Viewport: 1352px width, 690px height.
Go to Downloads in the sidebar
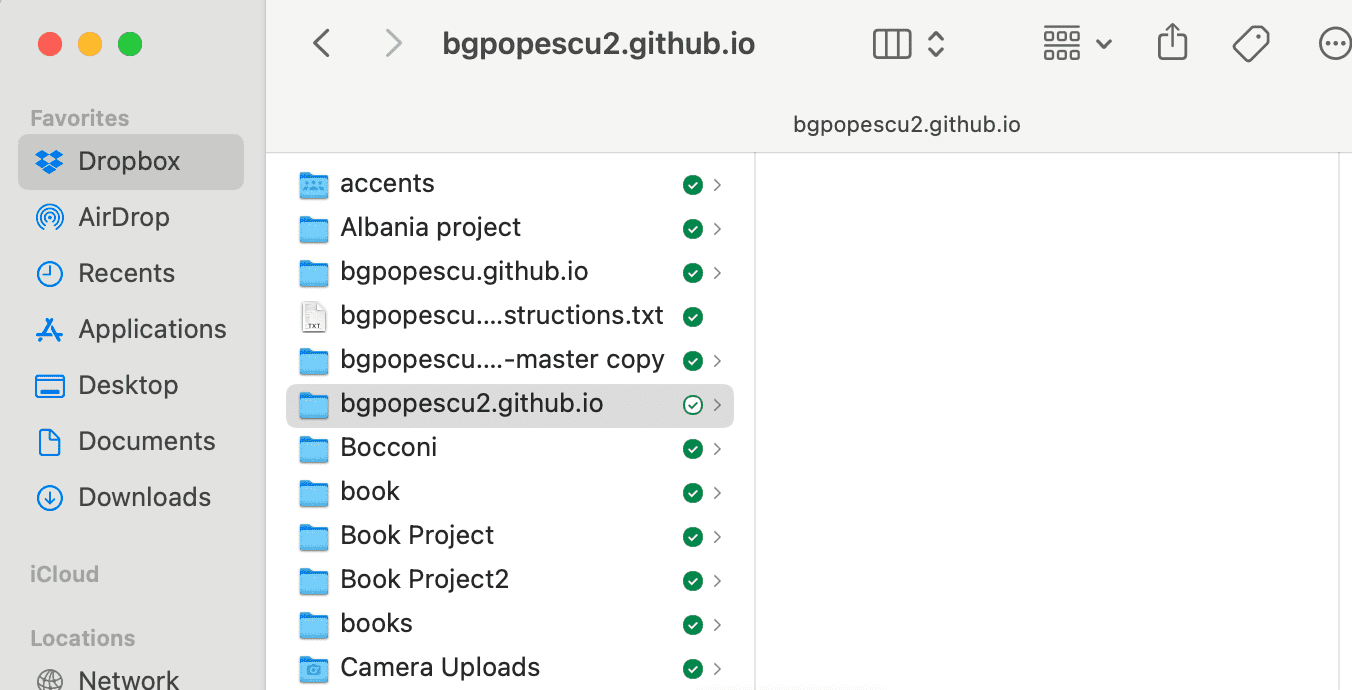point(144,497)
